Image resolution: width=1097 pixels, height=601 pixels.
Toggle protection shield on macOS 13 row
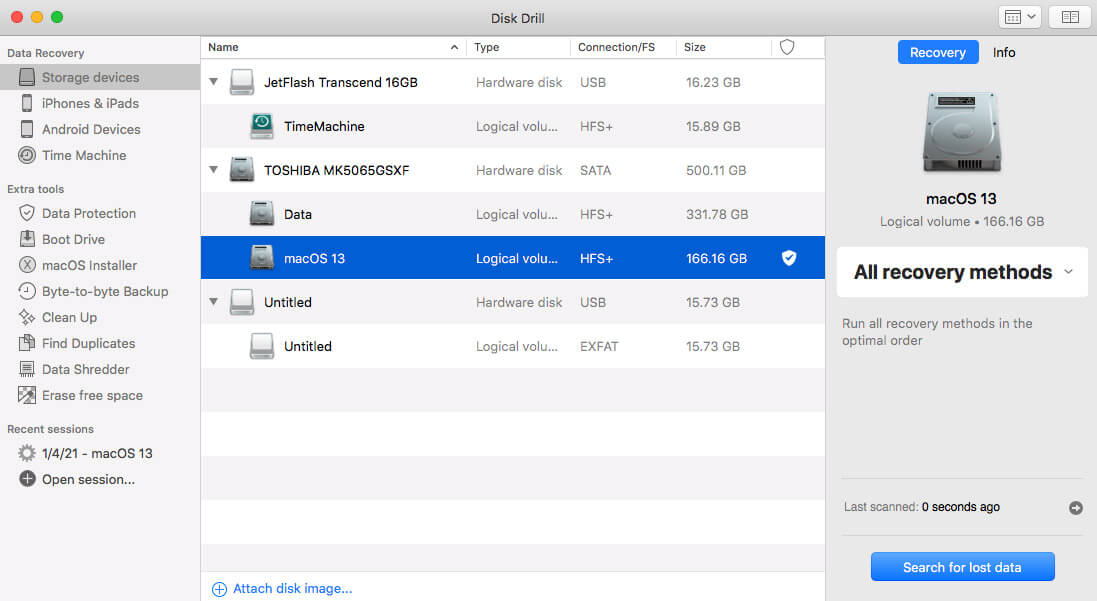pos(789,258)
